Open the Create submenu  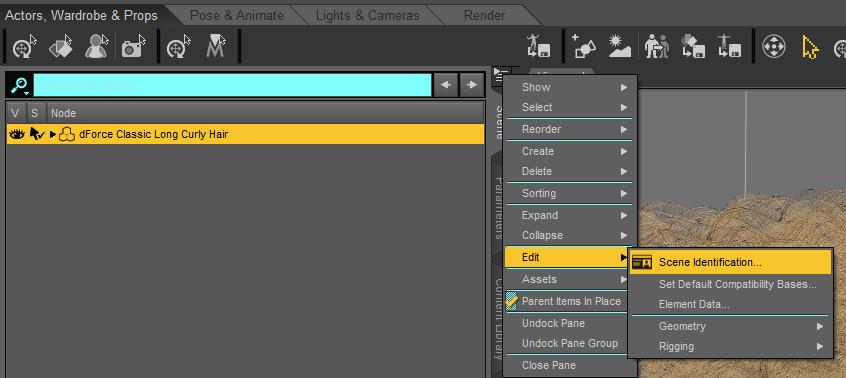569,152
